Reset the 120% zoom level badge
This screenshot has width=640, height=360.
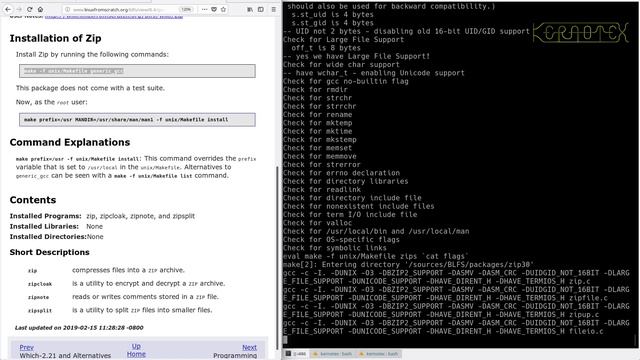tap(186, 9)
